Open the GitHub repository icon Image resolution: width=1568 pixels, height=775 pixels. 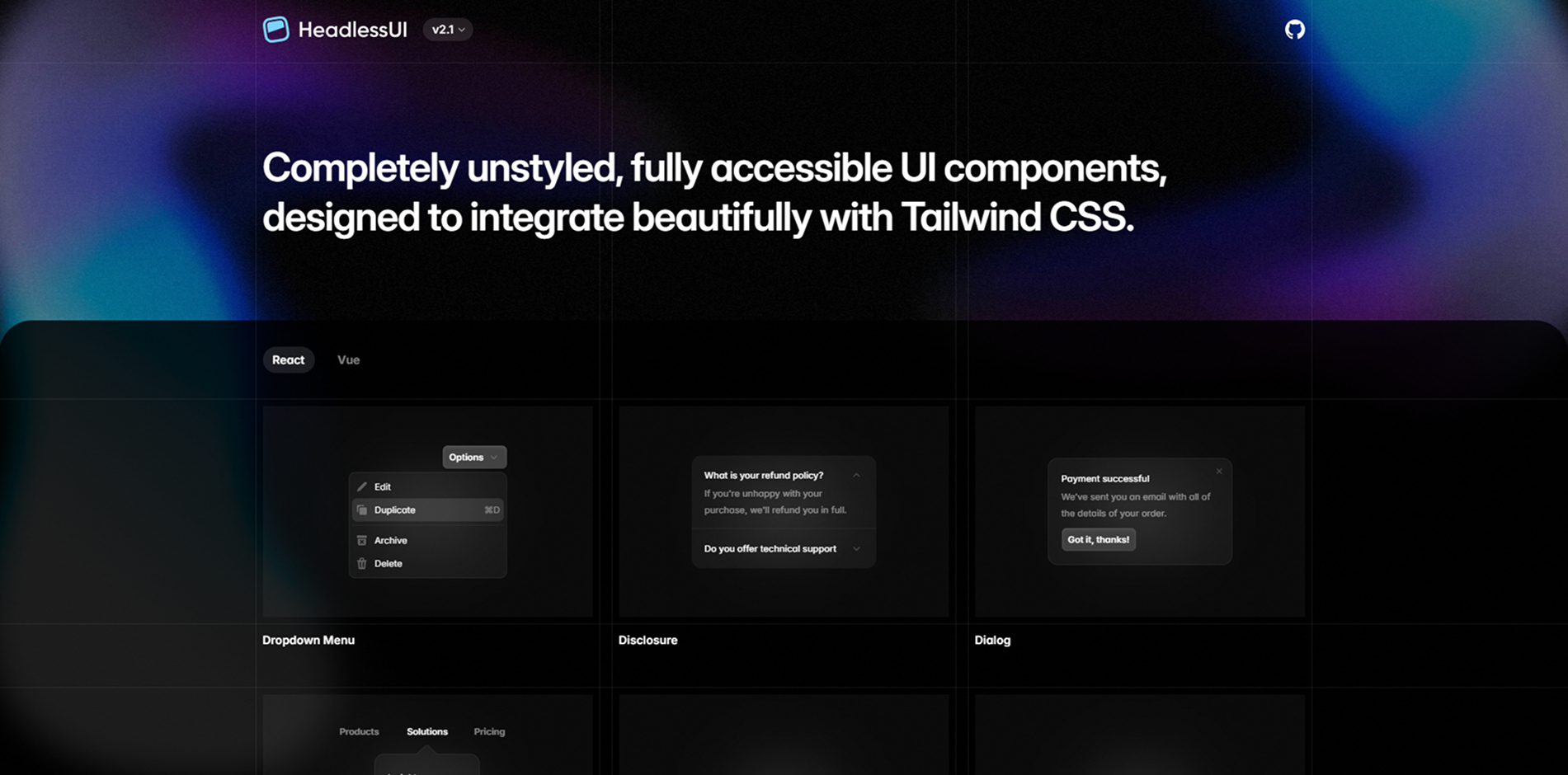click(1295, 30)
